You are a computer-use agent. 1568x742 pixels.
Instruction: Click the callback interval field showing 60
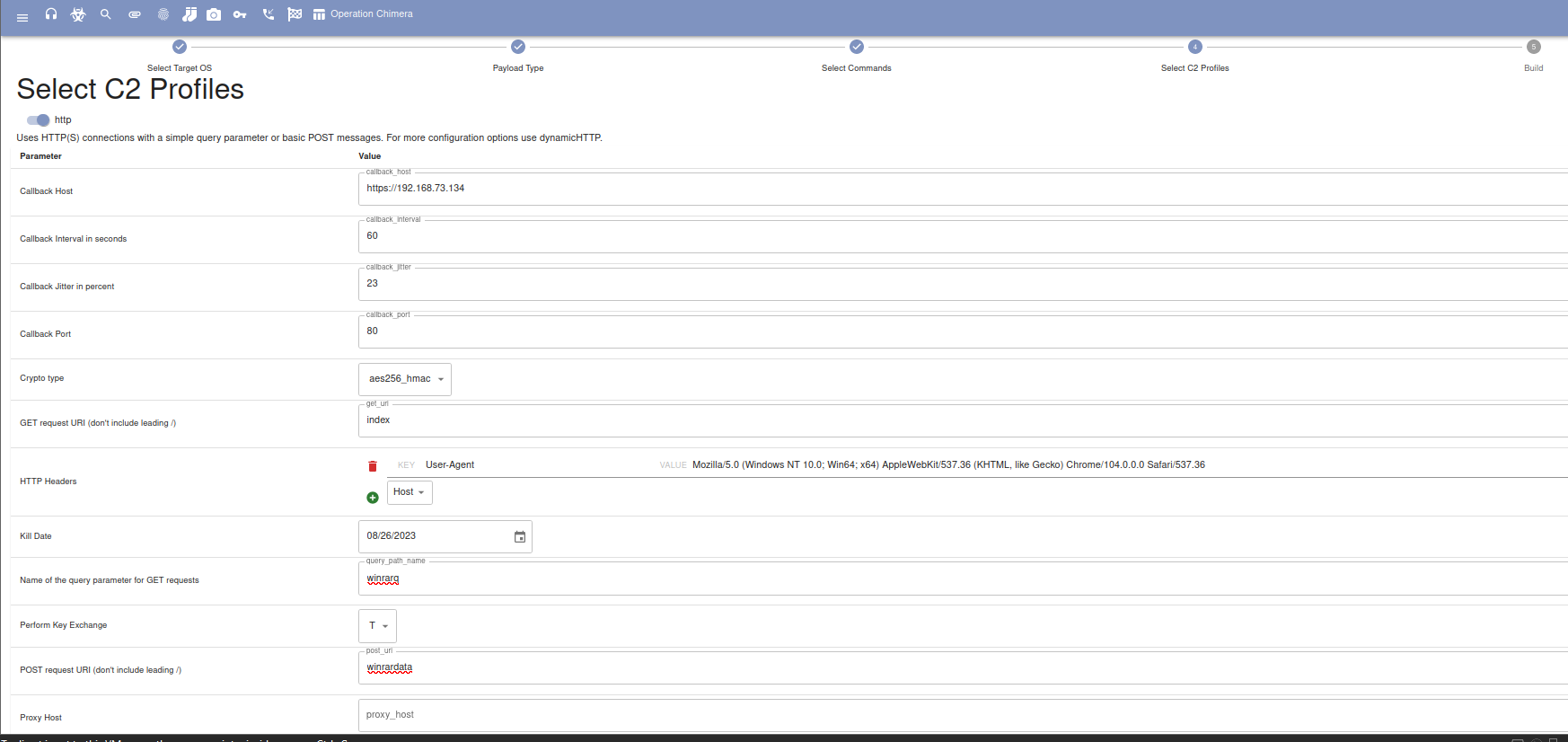[x=963, y=236]
